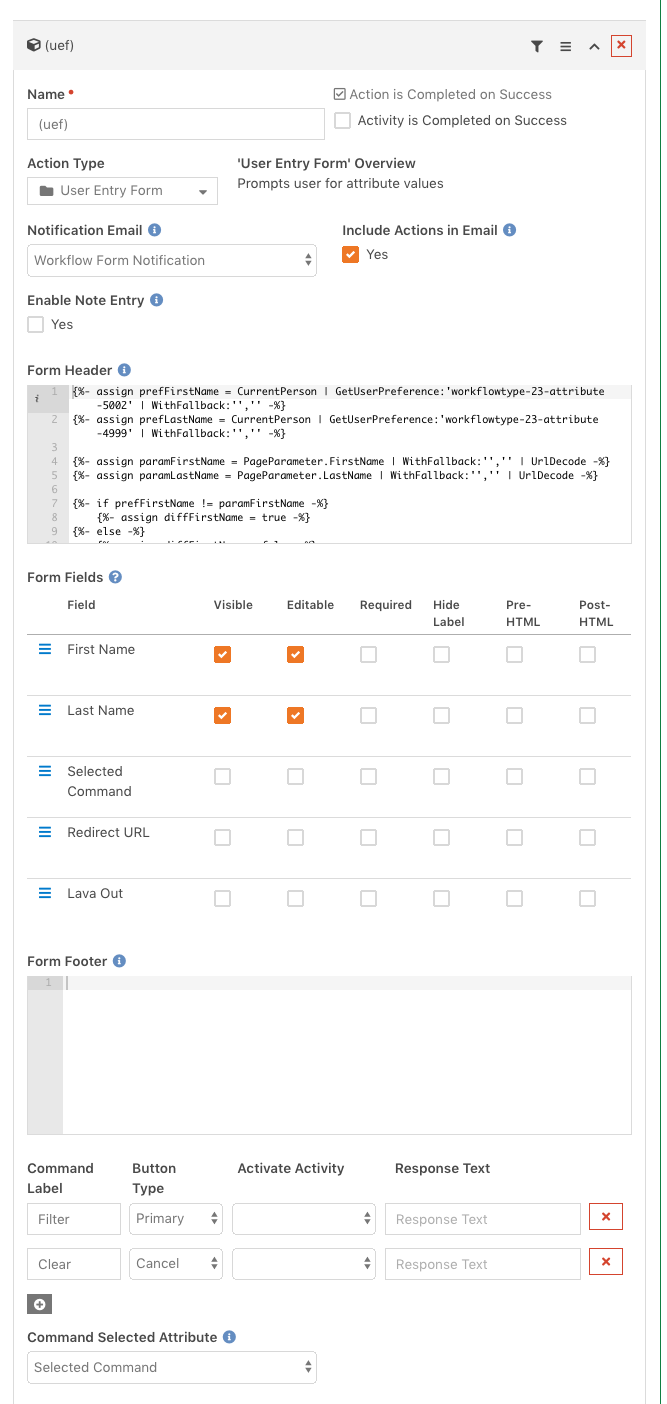This screenshot has height=1404, width=667.
Task: Open the Notification Email dropdown
Action: click(172, 260)
